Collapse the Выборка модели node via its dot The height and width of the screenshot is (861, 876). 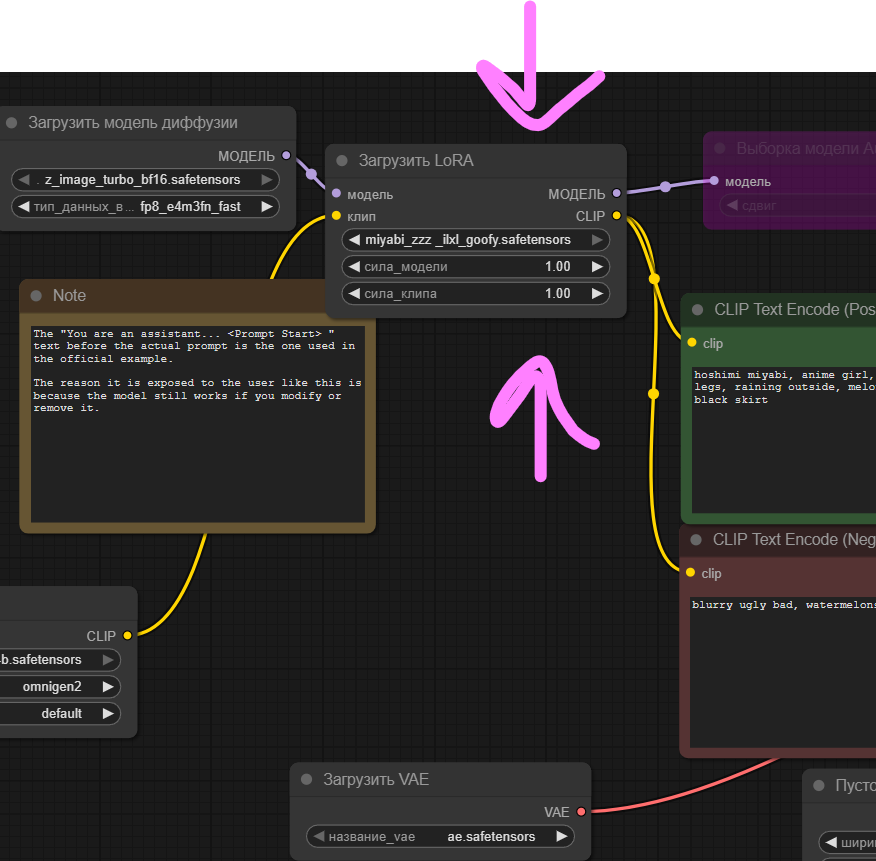[720, 148]
